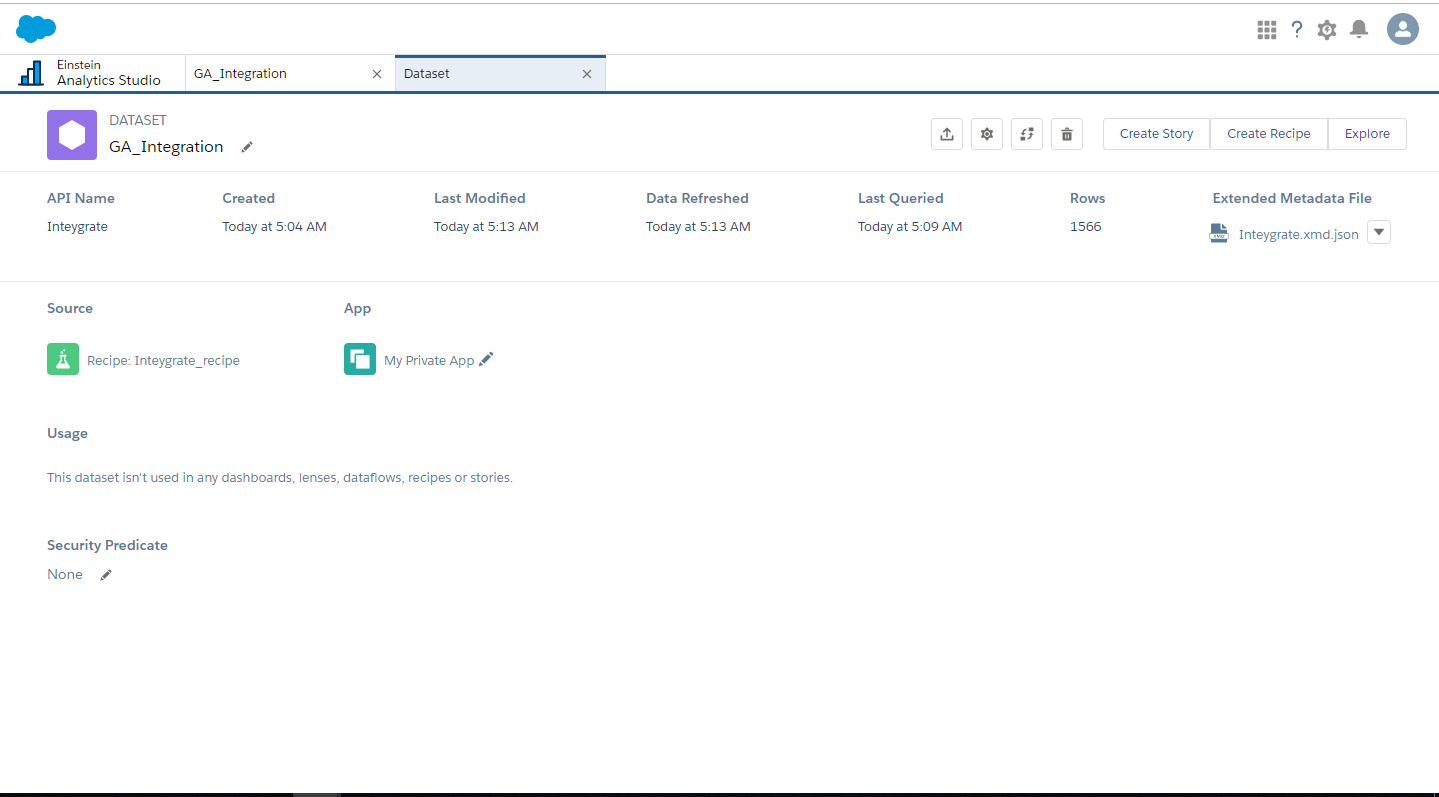Screen dimensions: 1439x797
Task: Edit the My Private App pencil icon
Action: (x=486, y=359)
